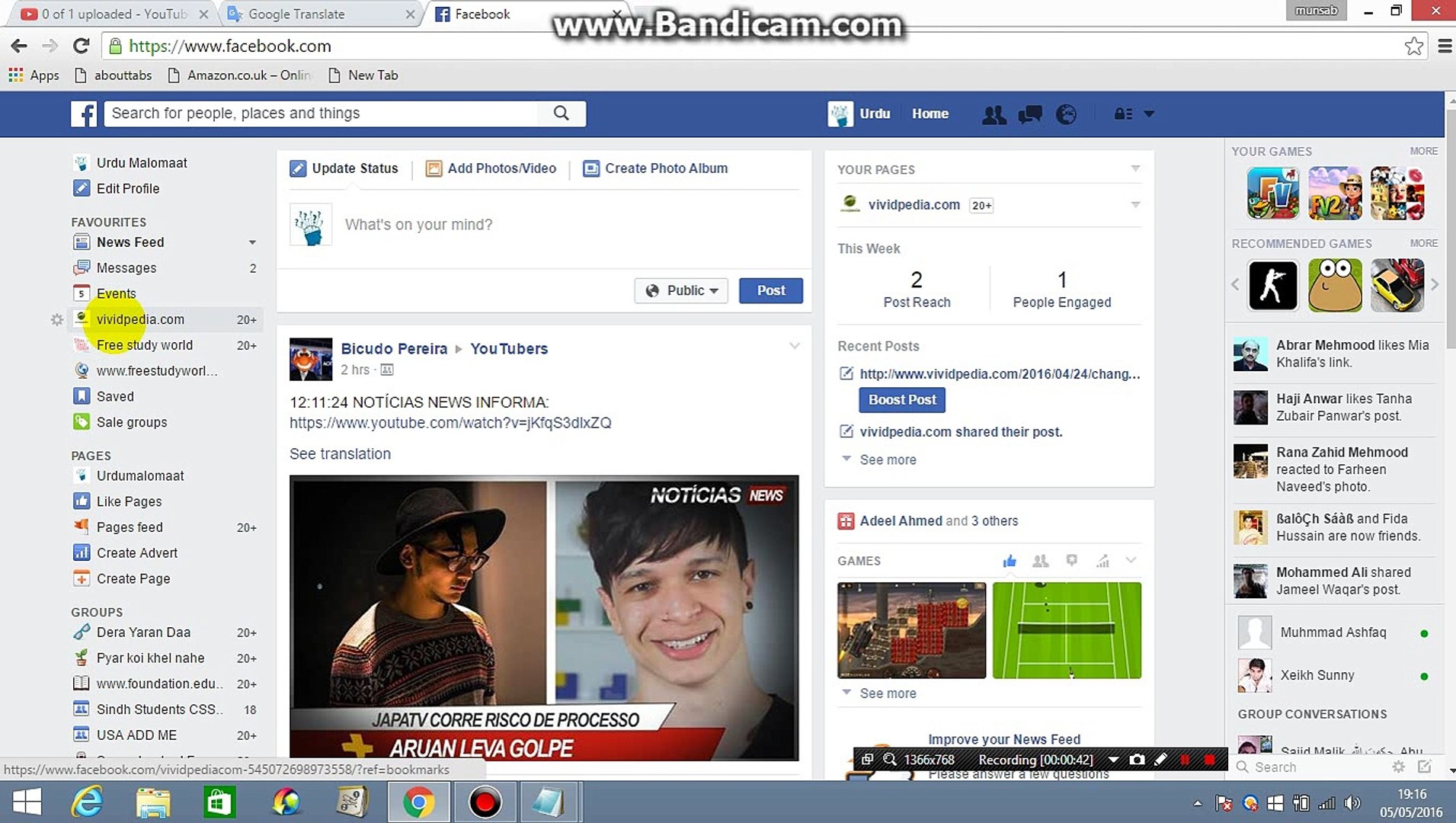The width and height of the screenshot is (1456, 823).
Task: Switch to the YouTube upload browser tab
Action: click(115, 14)
